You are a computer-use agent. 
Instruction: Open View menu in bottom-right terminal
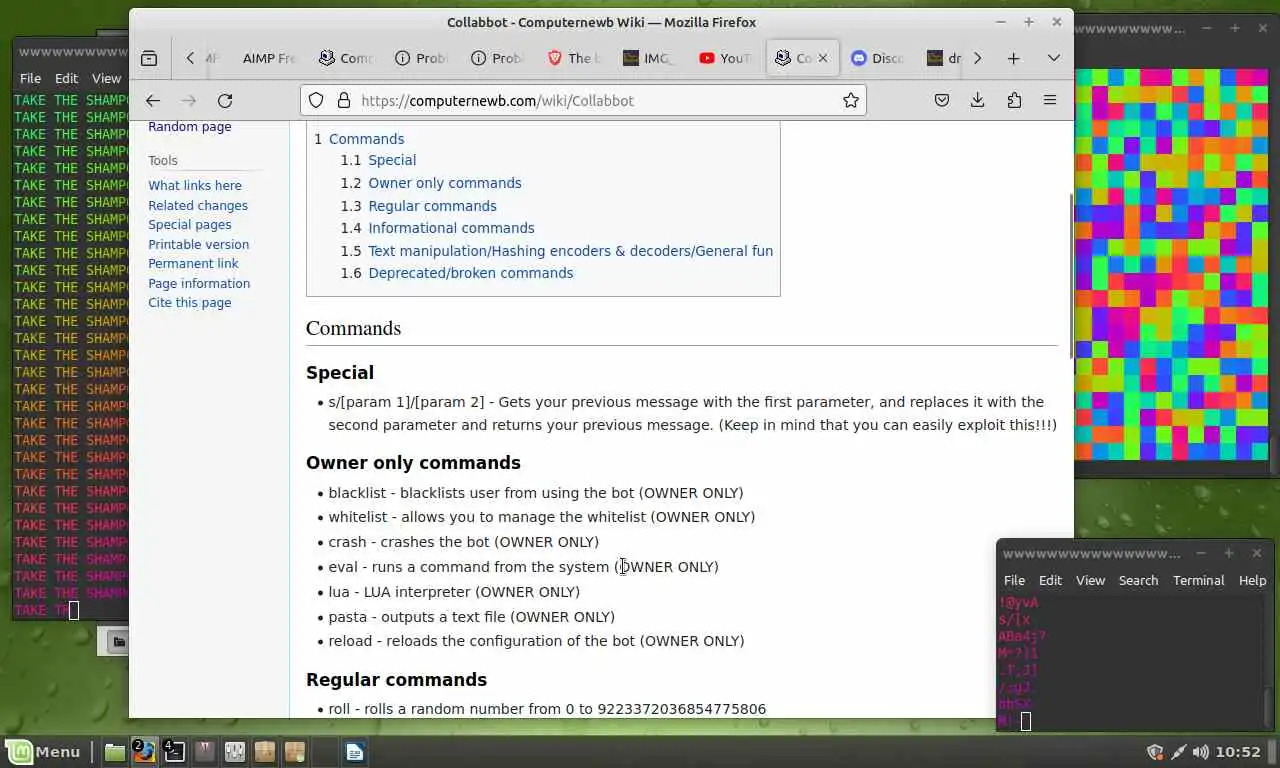coord(1090,580)
